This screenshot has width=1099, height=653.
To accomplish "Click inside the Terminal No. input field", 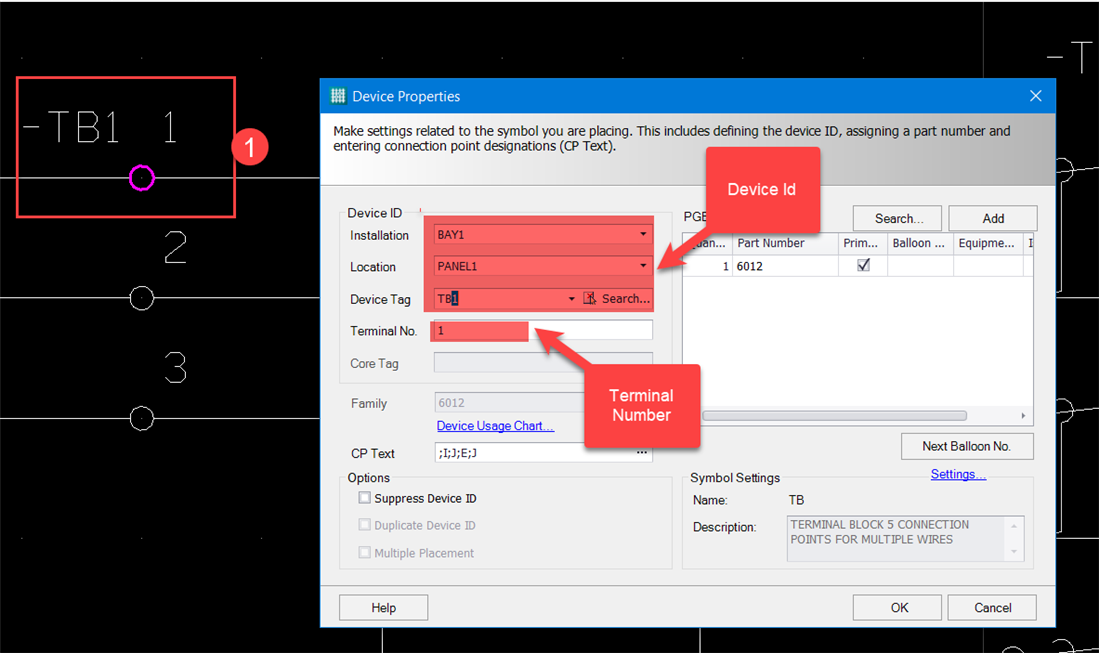I will (480, 330).
